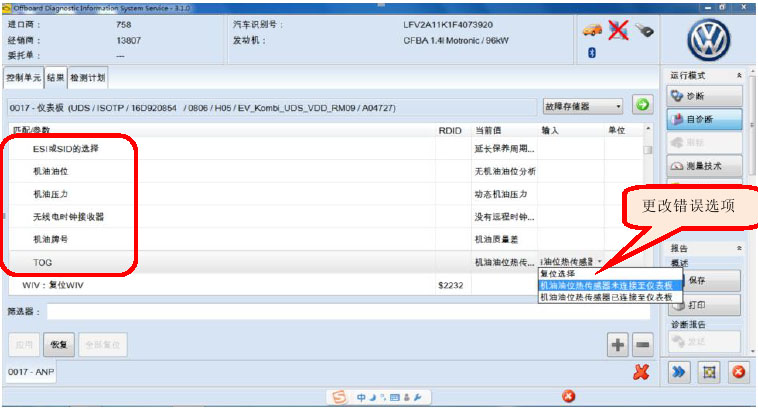Click the Volkswagen logo
The image size is (758, 409).
tap(708, 40)
